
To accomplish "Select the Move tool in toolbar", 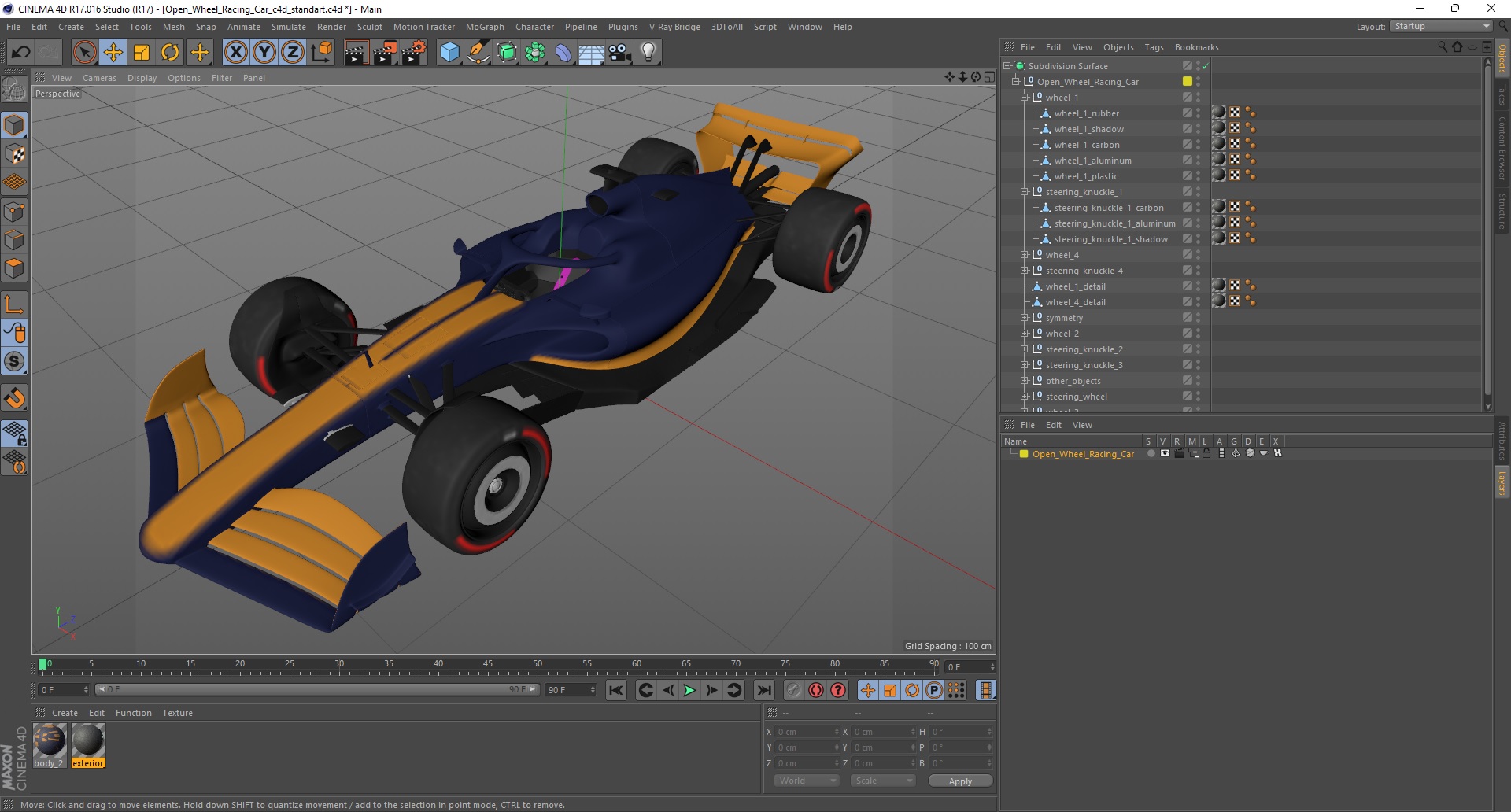I will click(x=113, y=53).
